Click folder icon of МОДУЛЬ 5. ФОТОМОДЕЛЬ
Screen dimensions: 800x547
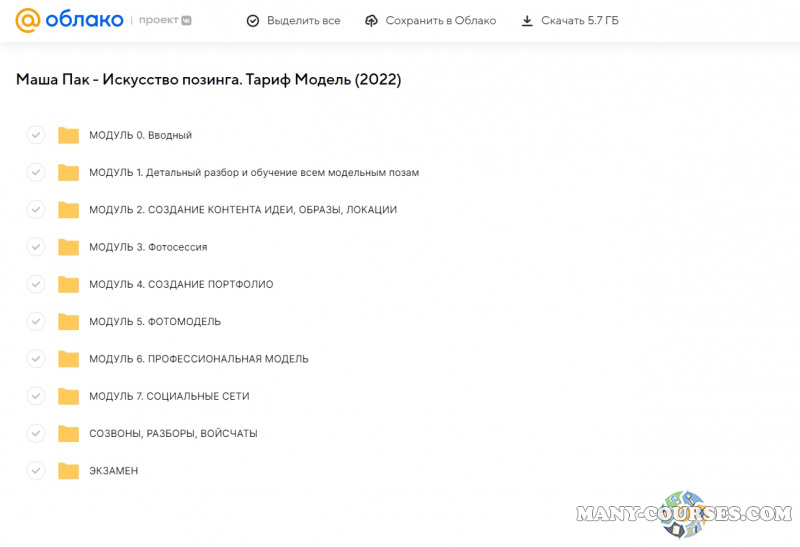tap(68, 322)
